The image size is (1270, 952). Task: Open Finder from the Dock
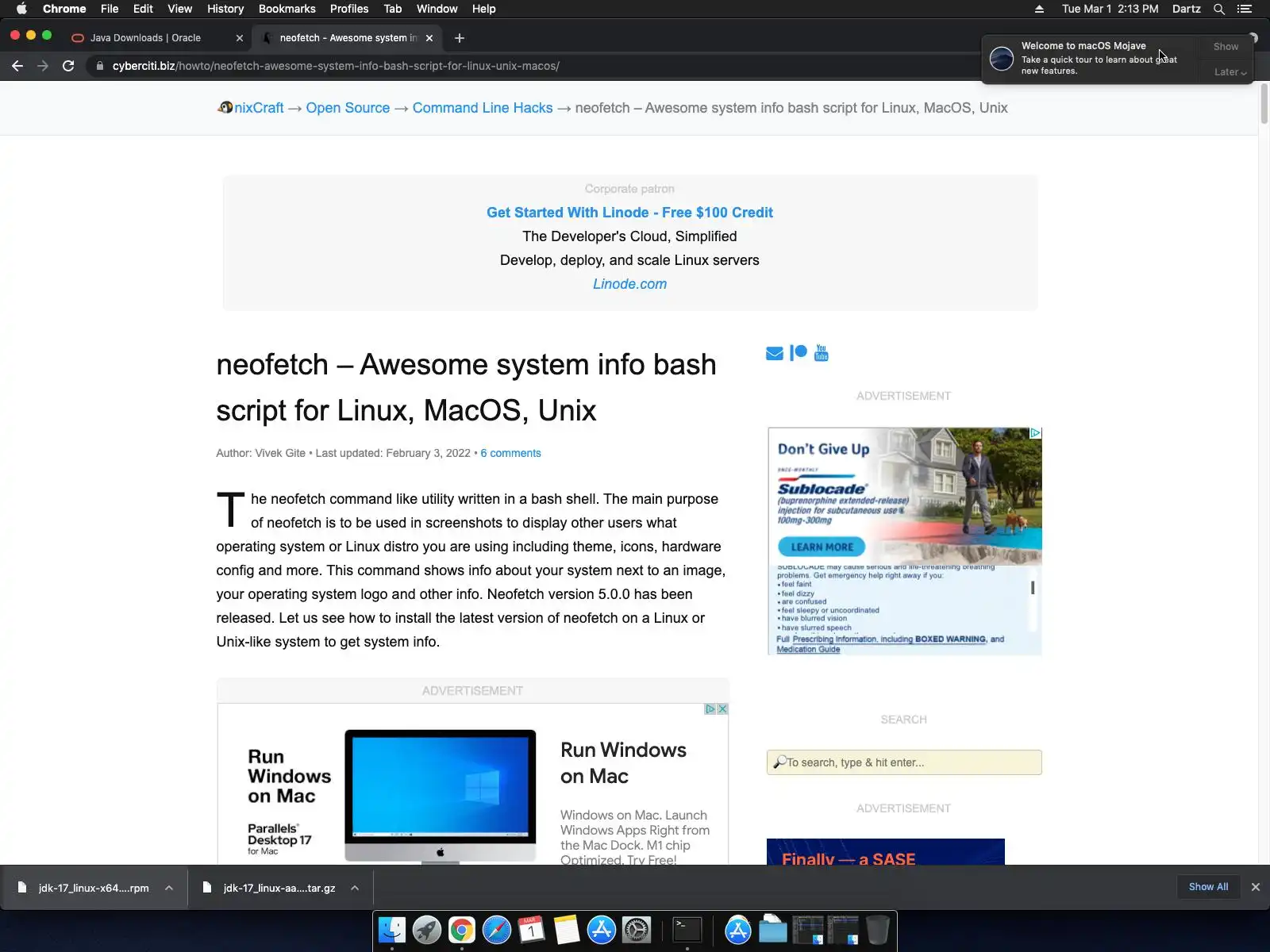(x=391, y=930)
